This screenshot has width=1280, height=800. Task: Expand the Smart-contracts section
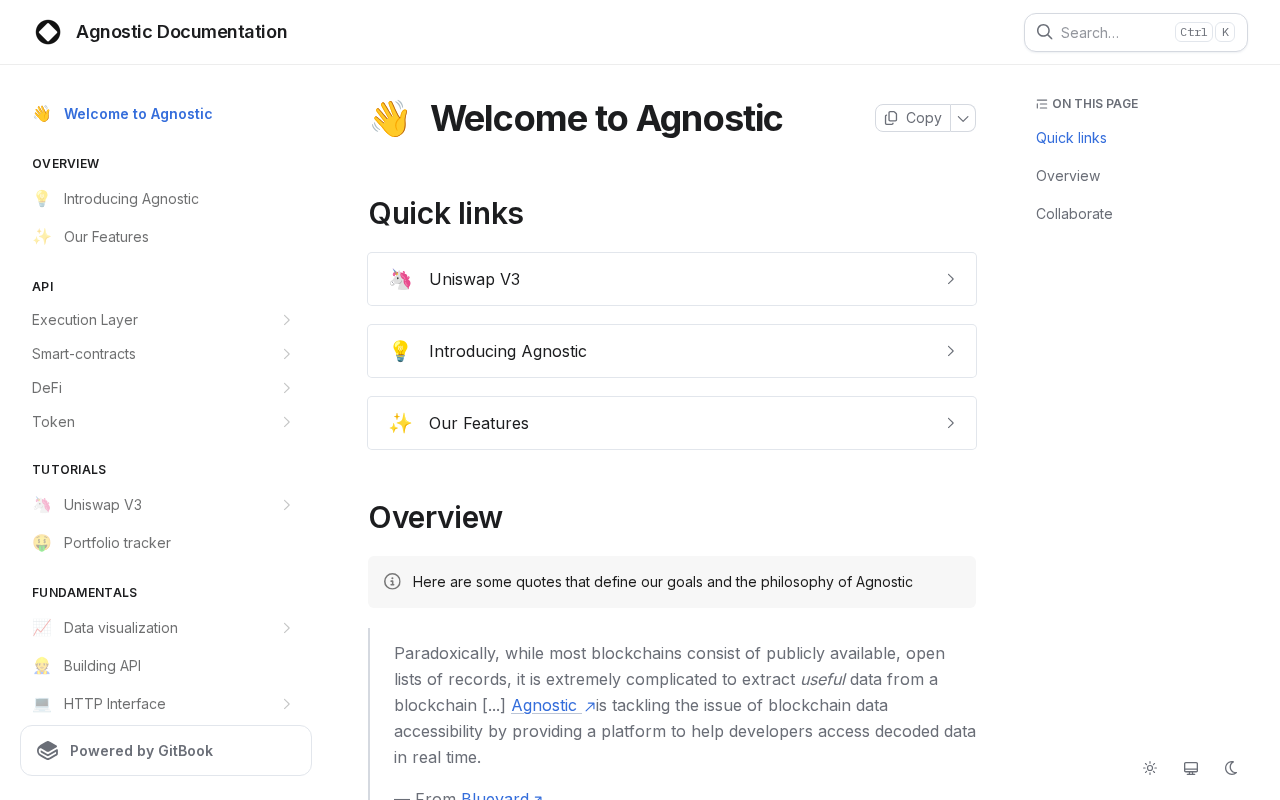(286, 354)
